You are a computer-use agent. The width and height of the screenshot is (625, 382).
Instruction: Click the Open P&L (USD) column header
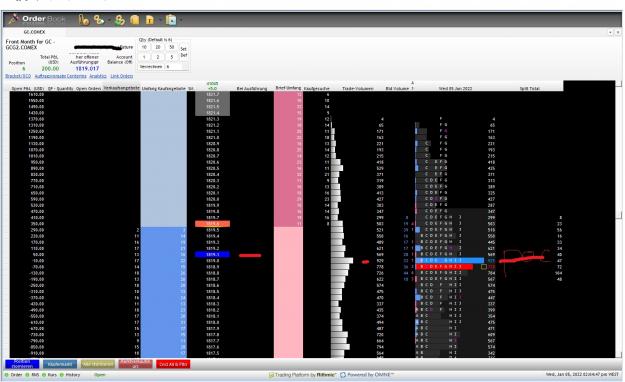click(28, 88)
